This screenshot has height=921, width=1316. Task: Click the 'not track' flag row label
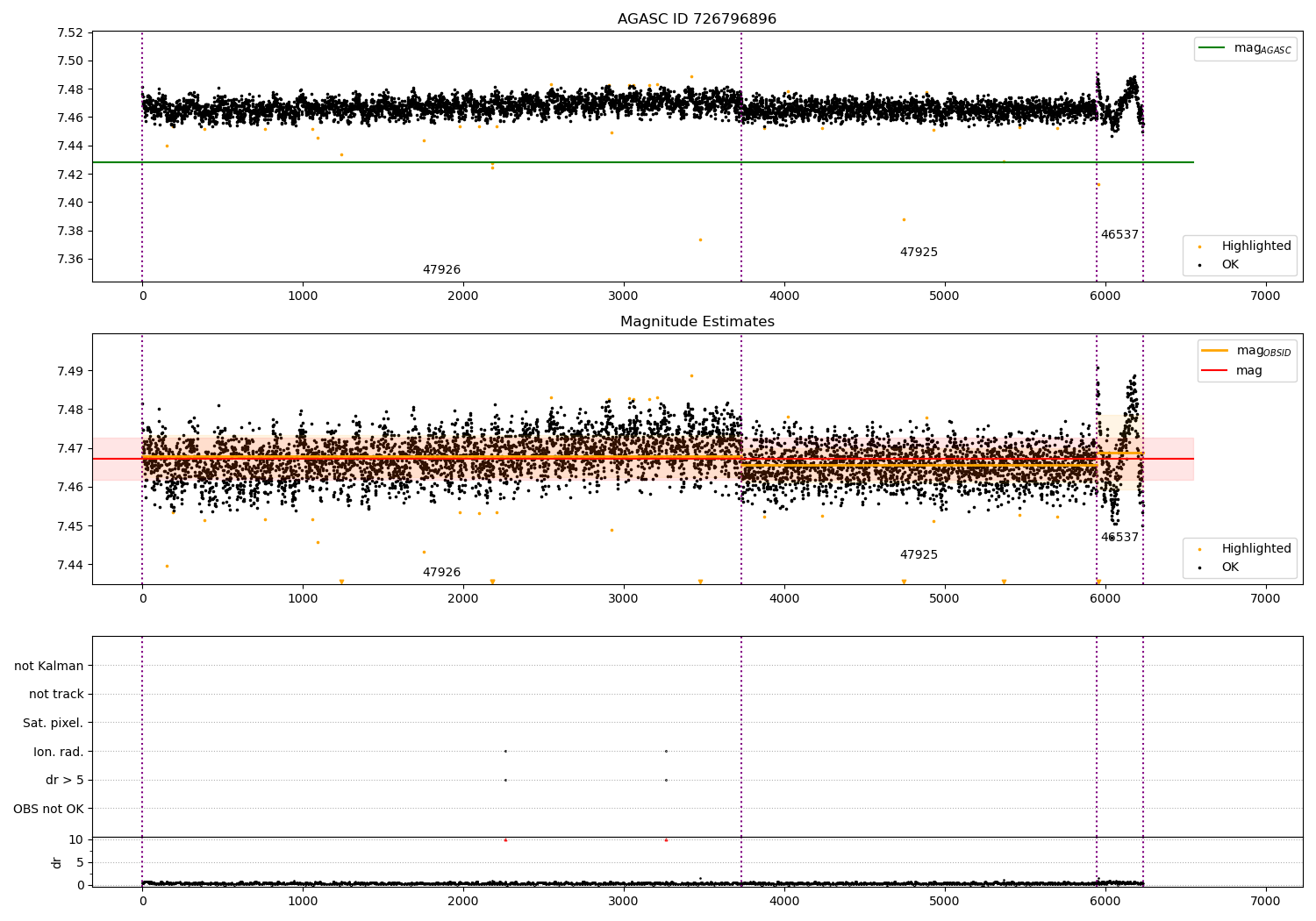point(56,695)
